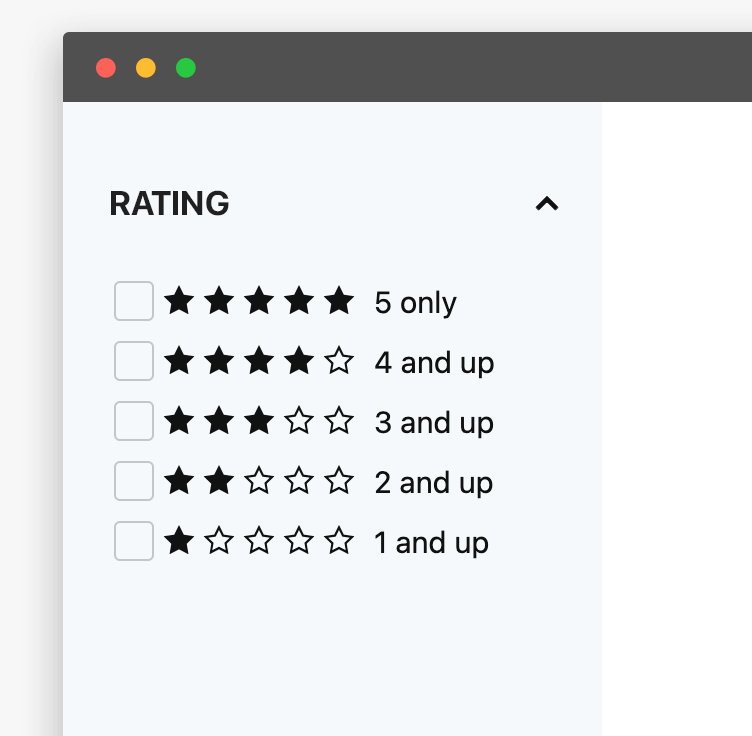Click the RATING section heading
This screenshot has width=752, height=736.
(169, 204)
